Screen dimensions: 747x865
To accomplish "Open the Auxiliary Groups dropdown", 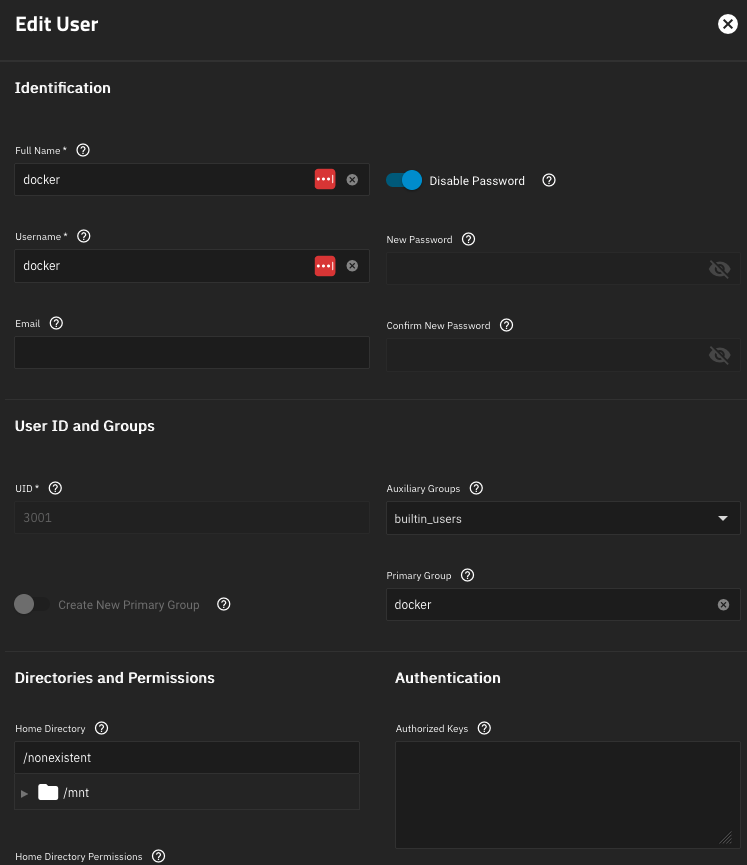I will coord(722,519).
